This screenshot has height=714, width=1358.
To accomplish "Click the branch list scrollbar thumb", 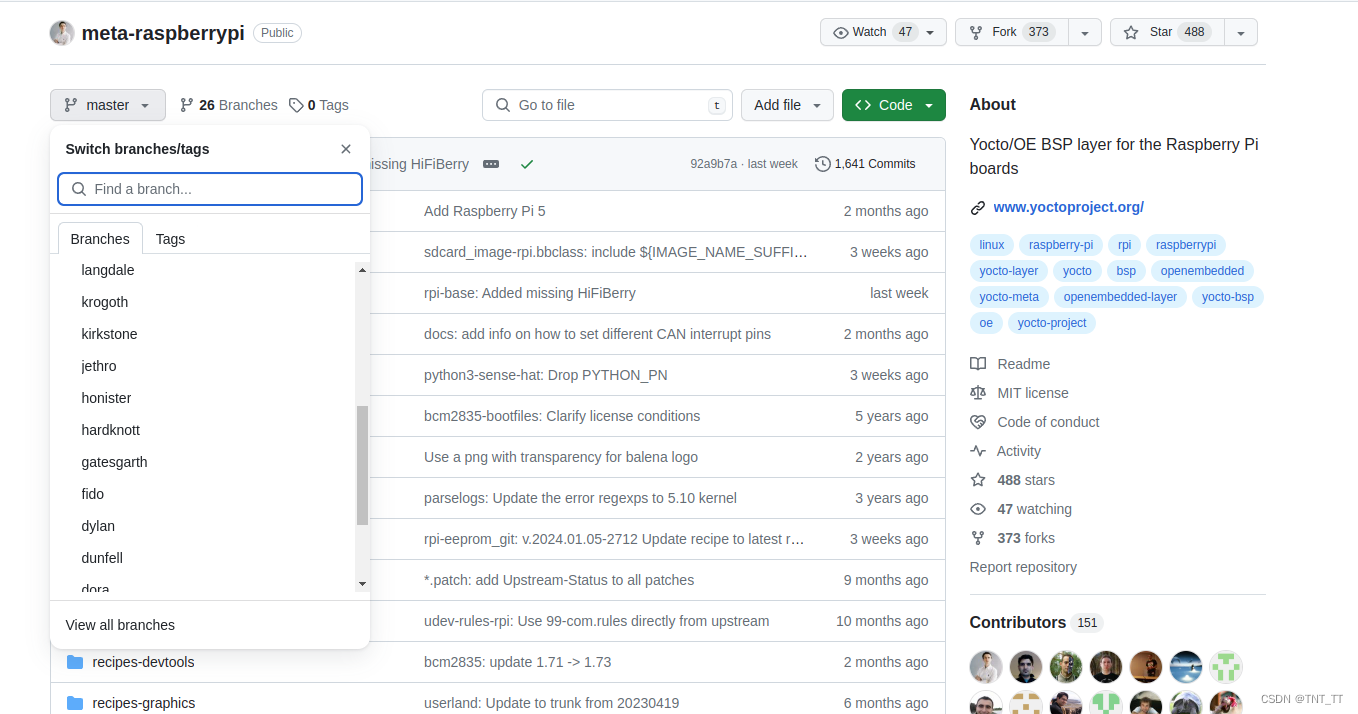I will [x=362, y=465].
